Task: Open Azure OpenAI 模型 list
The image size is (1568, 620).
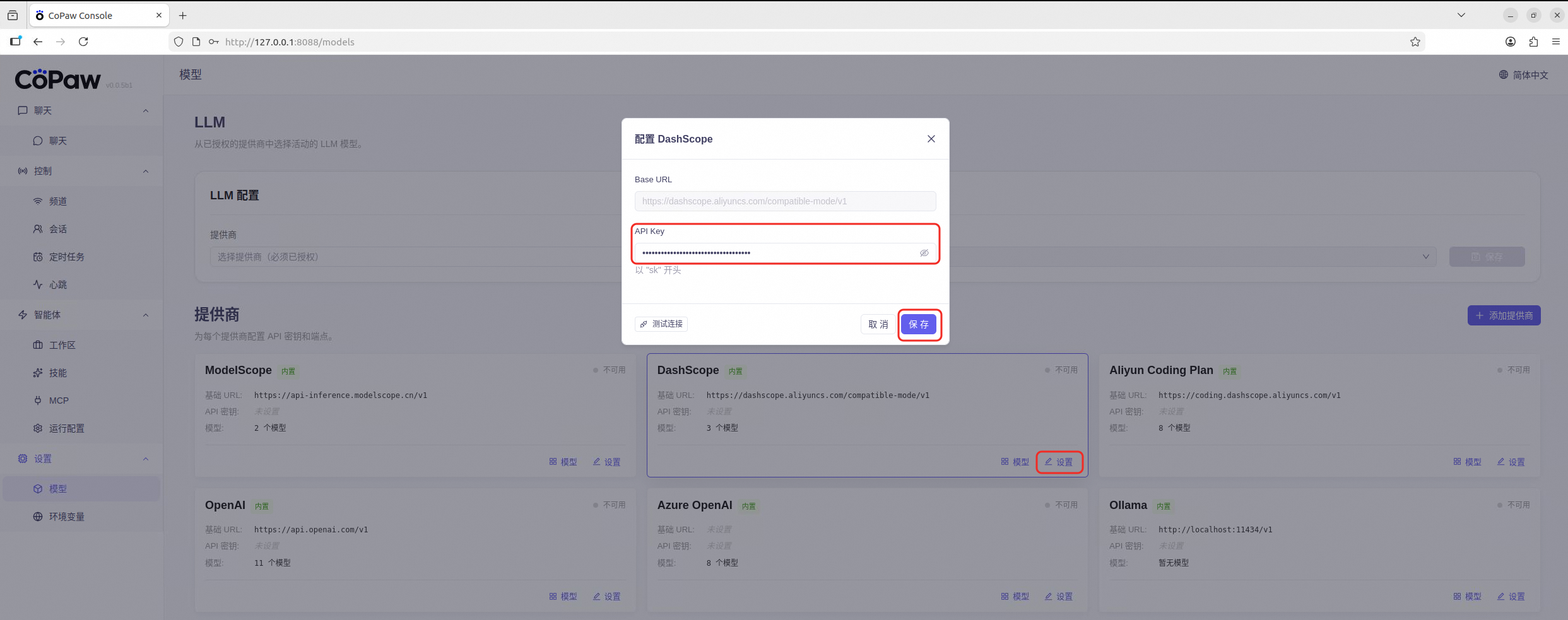Action: 1015,596
